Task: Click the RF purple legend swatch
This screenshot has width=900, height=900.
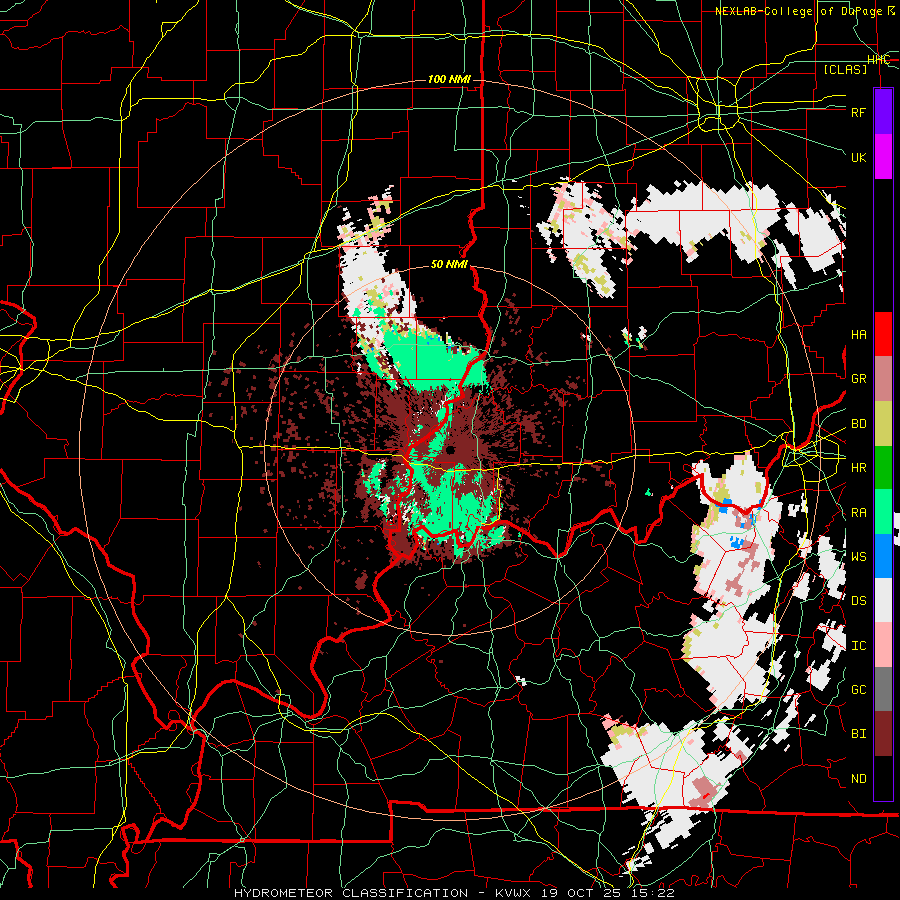Action: [883, 112]
